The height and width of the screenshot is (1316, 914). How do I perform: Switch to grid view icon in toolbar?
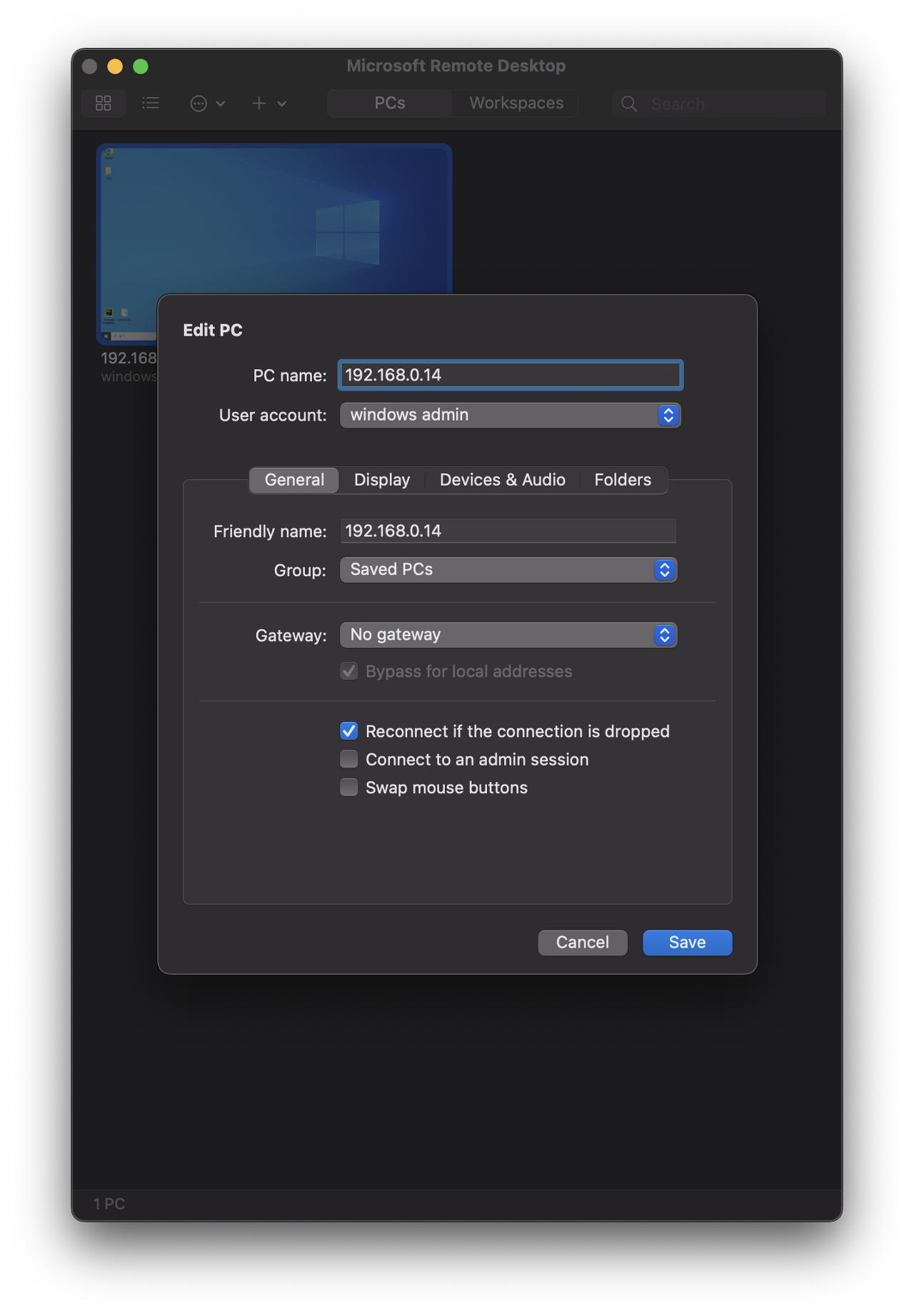(104, 104)
